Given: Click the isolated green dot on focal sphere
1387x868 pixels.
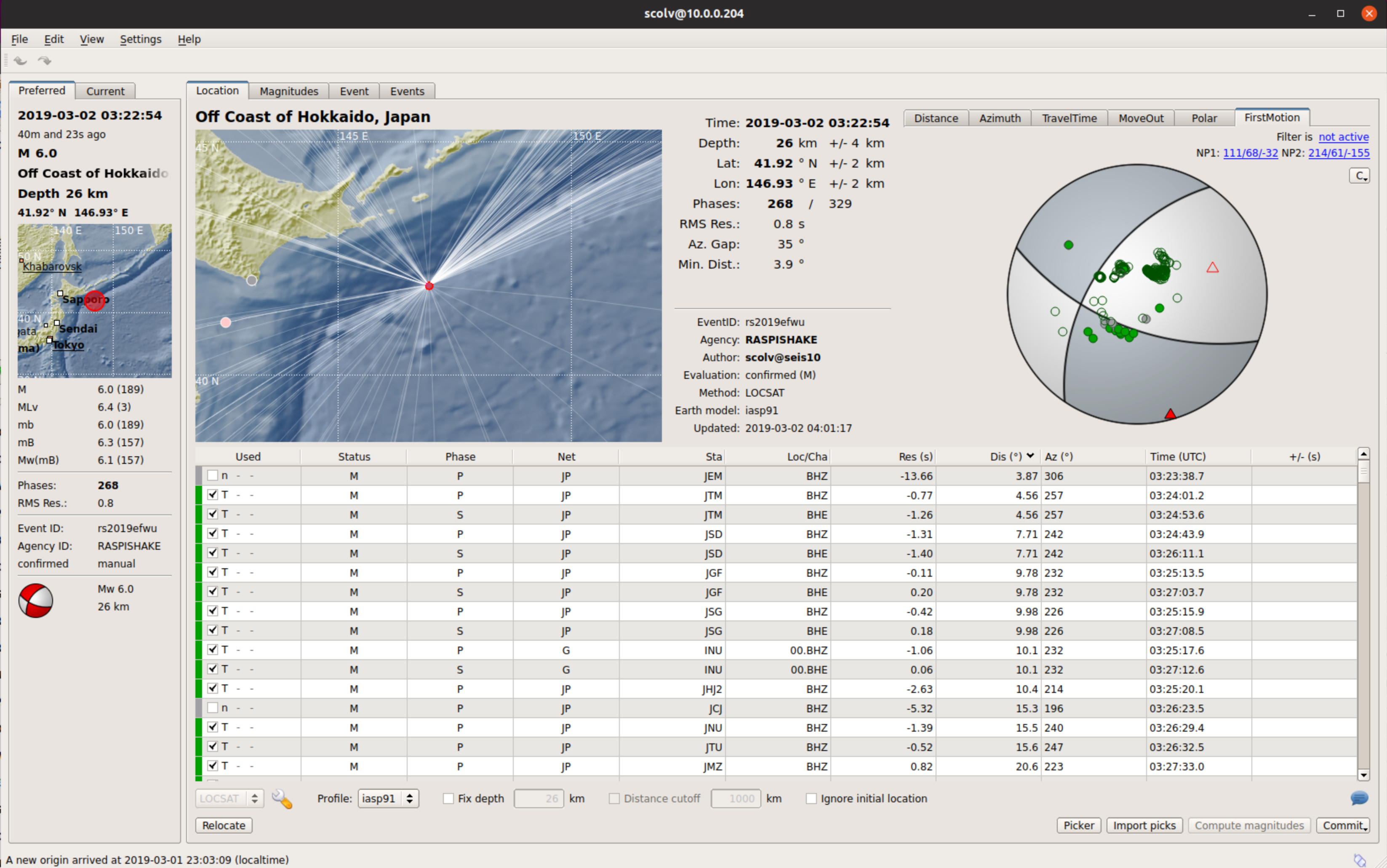Looking at the screenshot, I should point(1068,245).
